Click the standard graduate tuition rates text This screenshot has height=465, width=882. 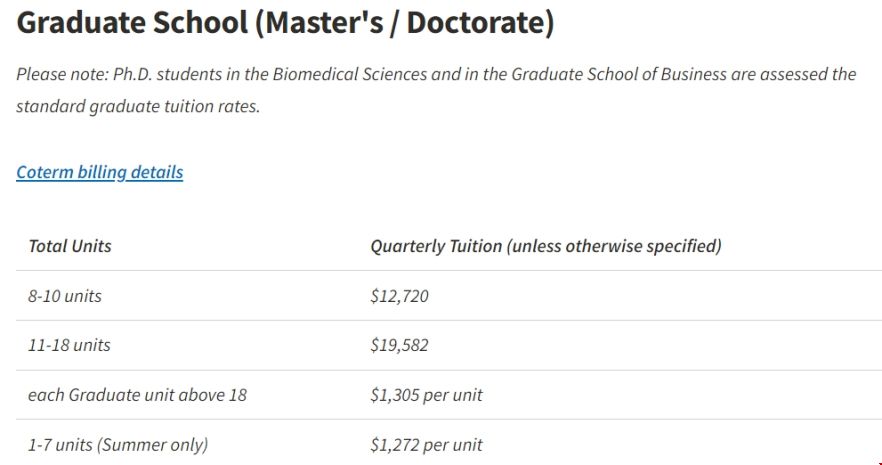tap(138, 106)
